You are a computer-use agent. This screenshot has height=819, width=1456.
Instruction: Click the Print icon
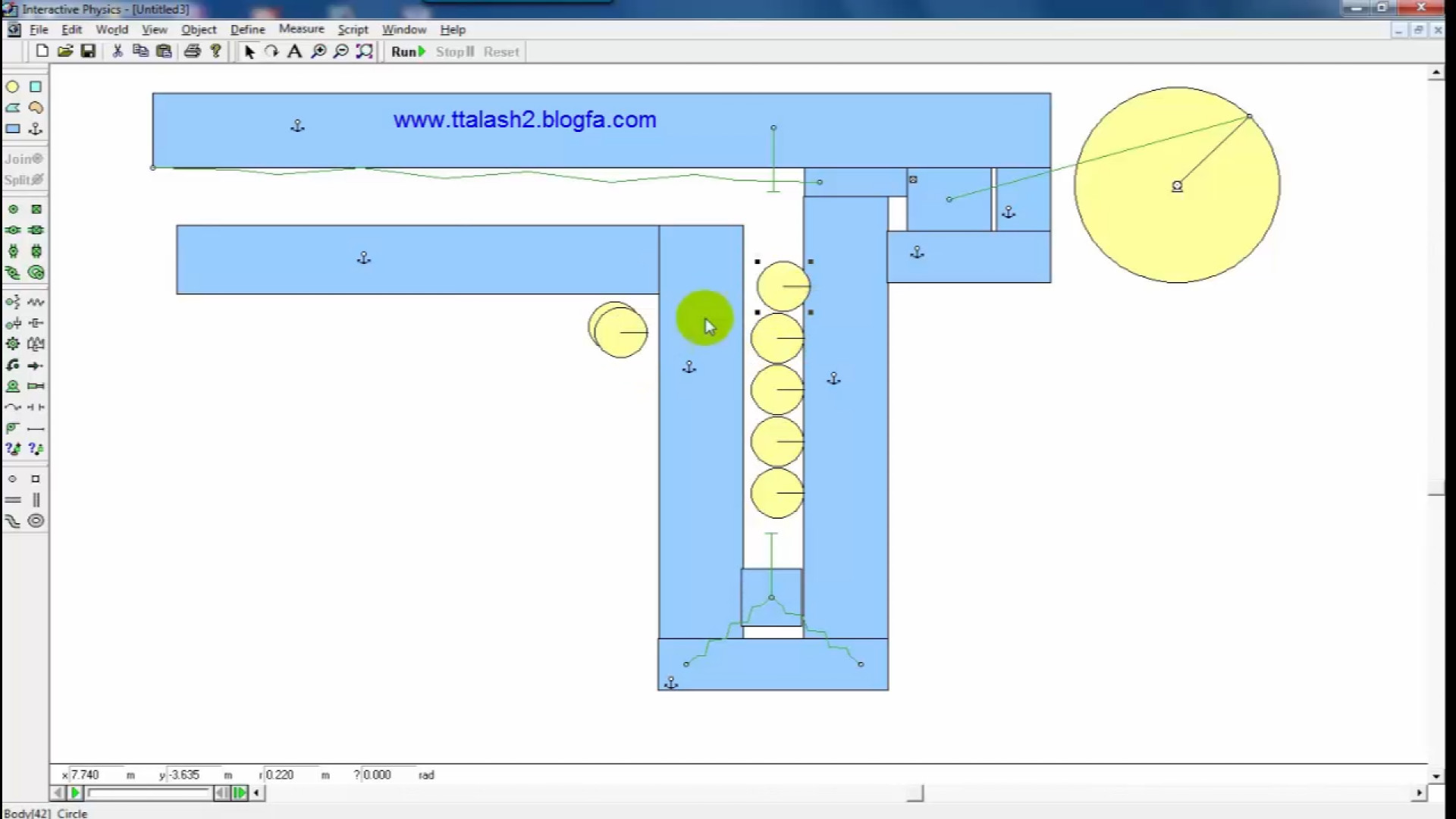(192, 52)
